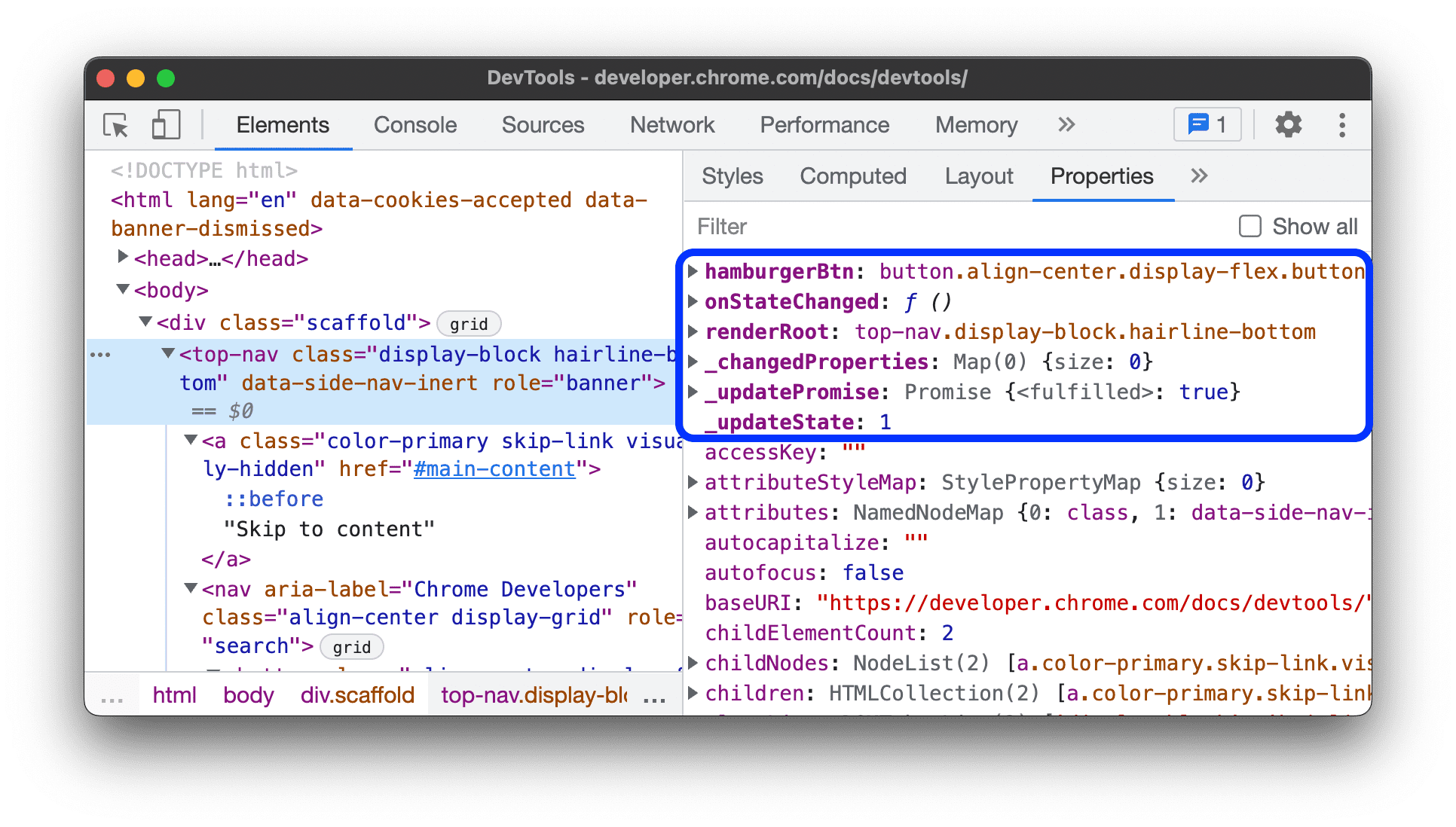The image size is (1456, 827).
Task: Click the breadcrumb ellipsis in the status bar
Action: (112, 695)
